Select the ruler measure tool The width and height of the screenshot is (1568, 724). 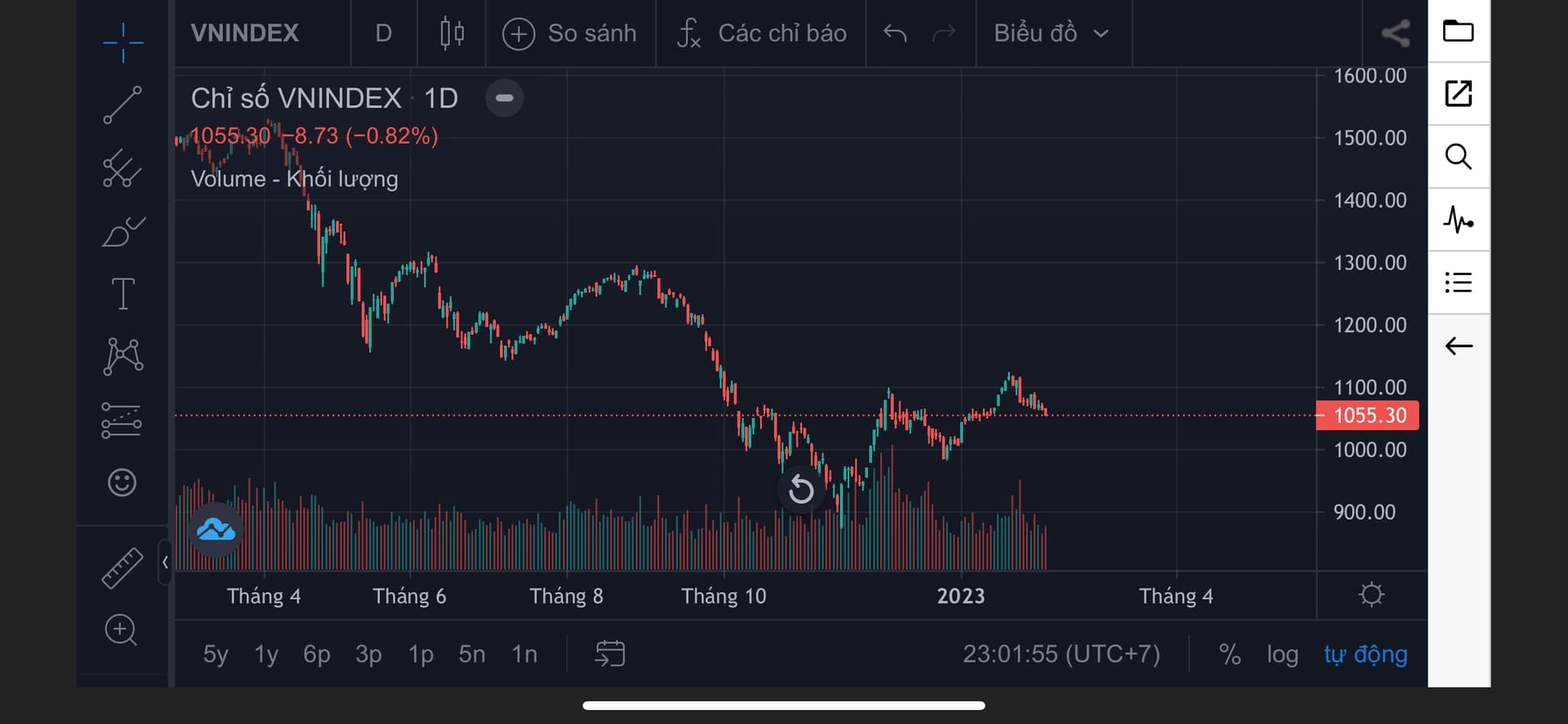tap(122, 567)
